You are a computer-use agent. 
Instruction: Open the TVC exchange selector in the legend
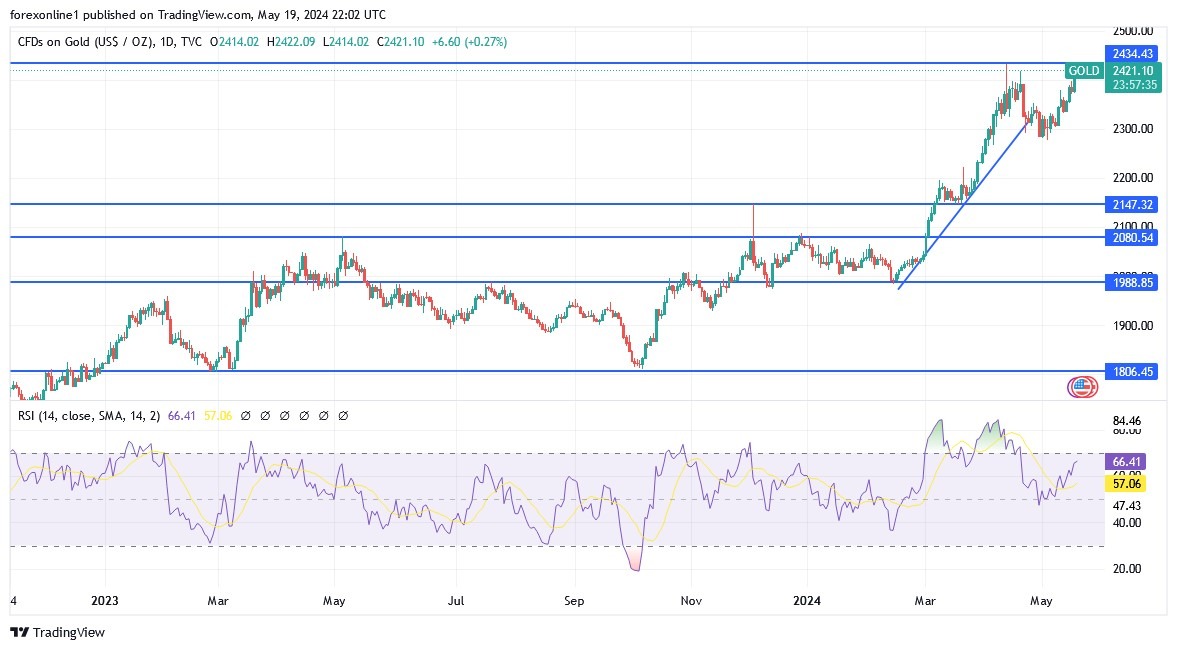coord(194,42)
